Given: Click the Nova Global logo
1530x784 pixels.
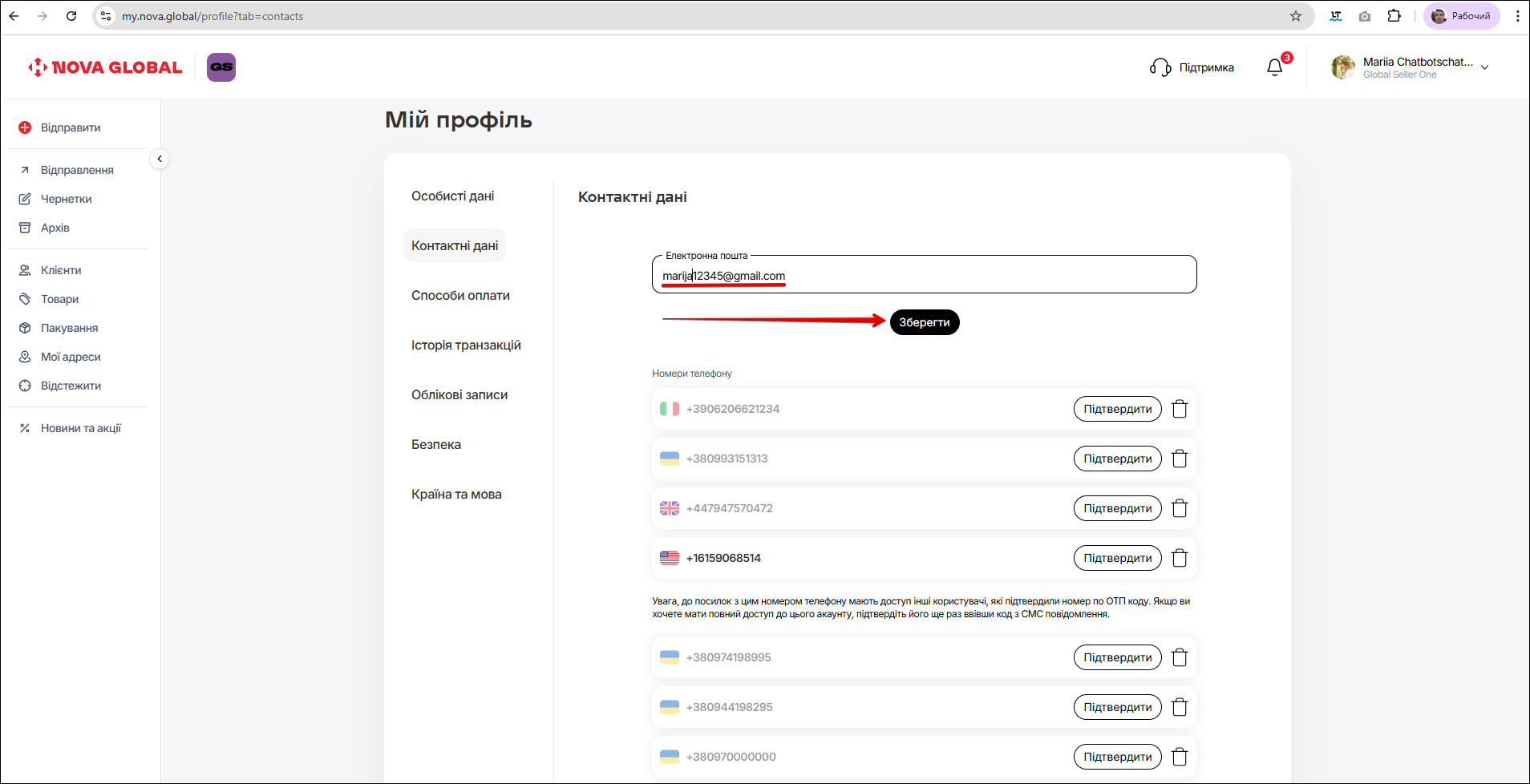Looking at the screenshot, I should (x=105, y=67).
